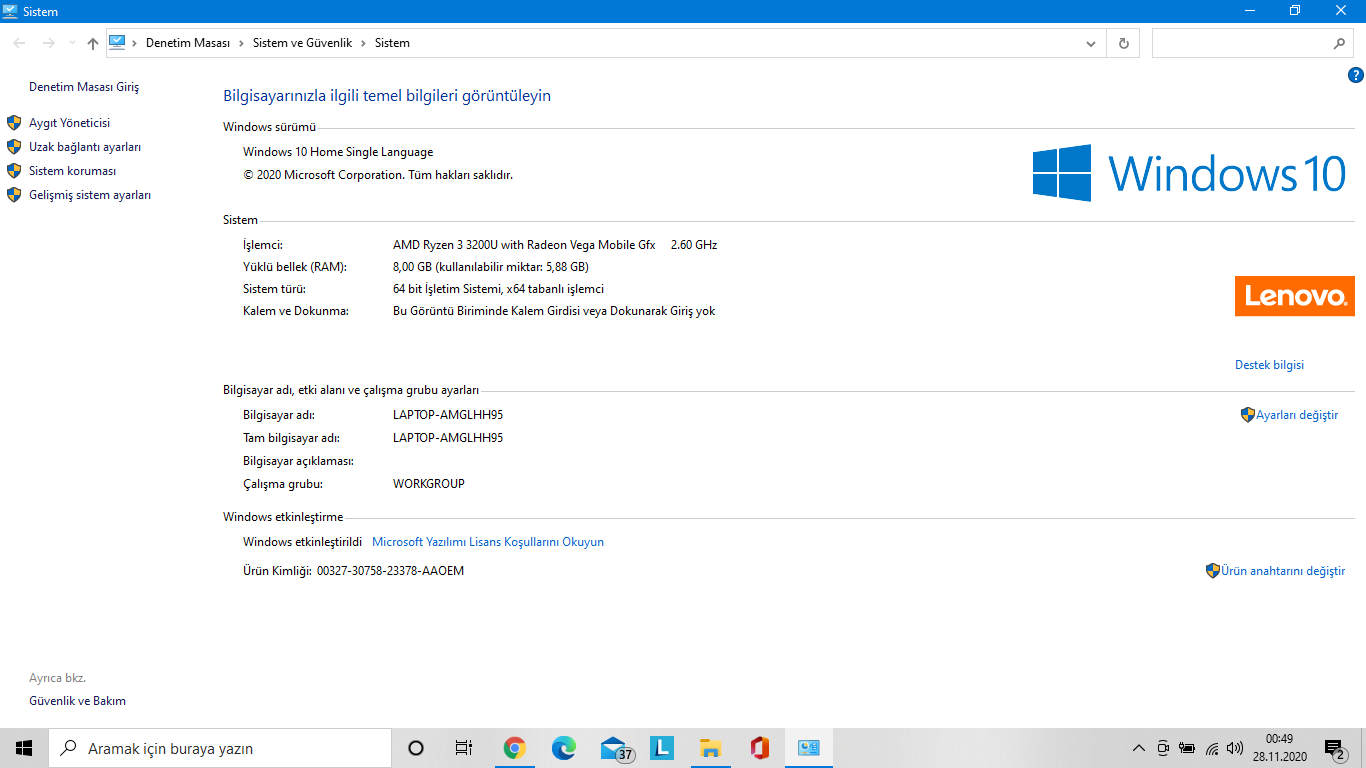Click the computer icon in the address bar
Viewport: 1366px width, 768px height.
point(117,43)
